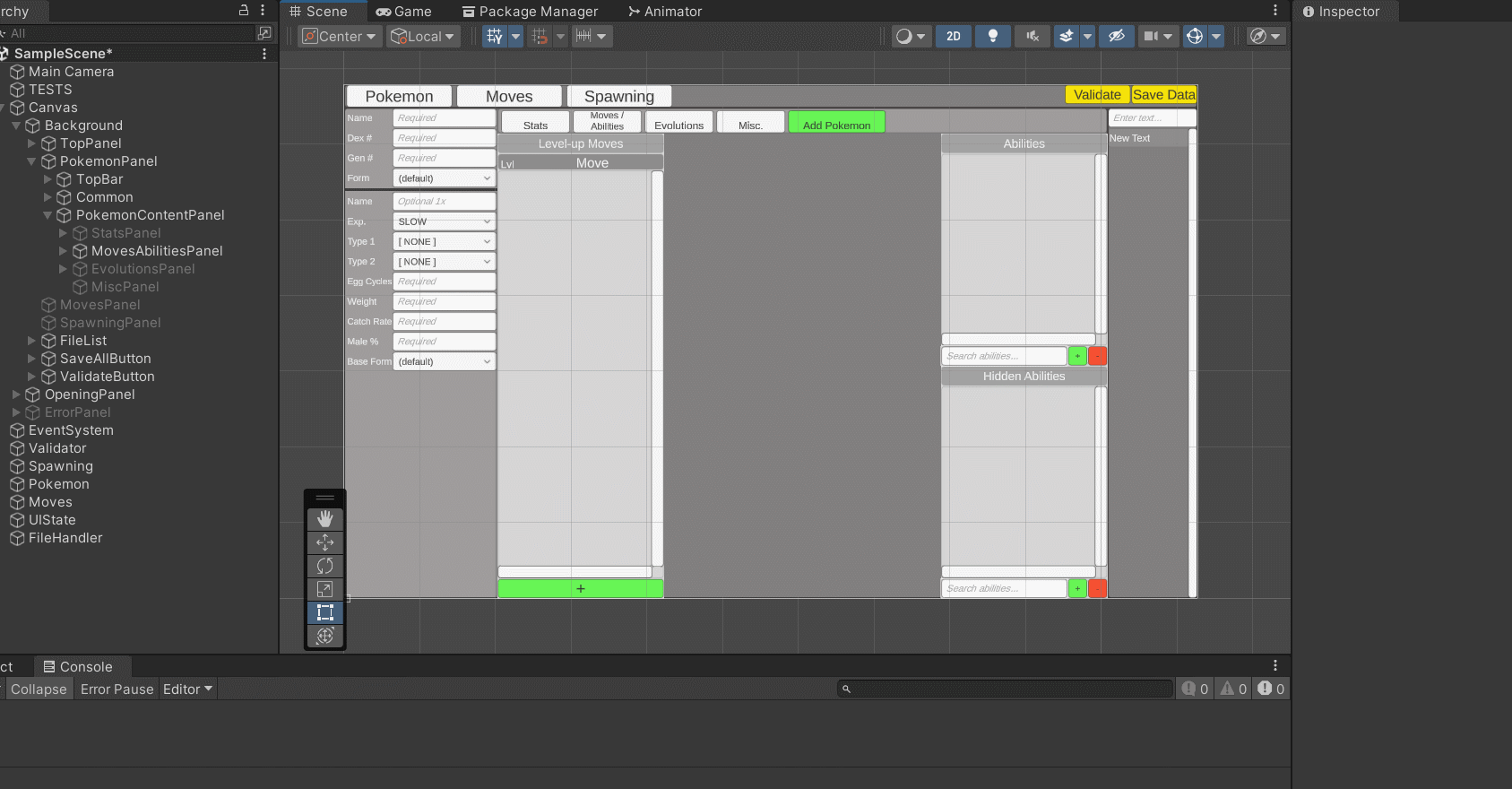The image size is (1512, 789).
Task: Select MovesAbilitiesPanel in Hierarchy
Action: (x=157, y=251)
